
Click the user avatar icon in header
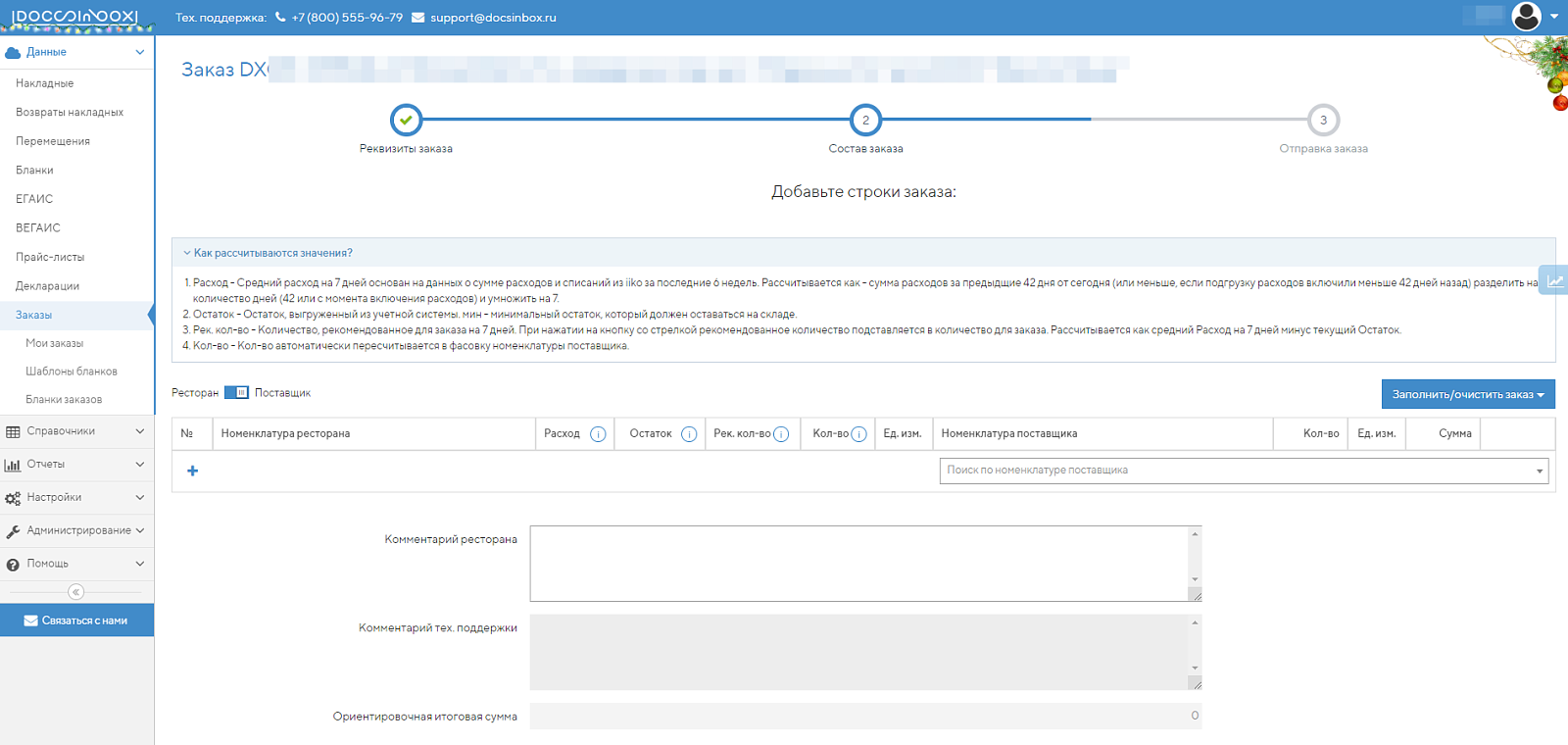point(1526,16)
